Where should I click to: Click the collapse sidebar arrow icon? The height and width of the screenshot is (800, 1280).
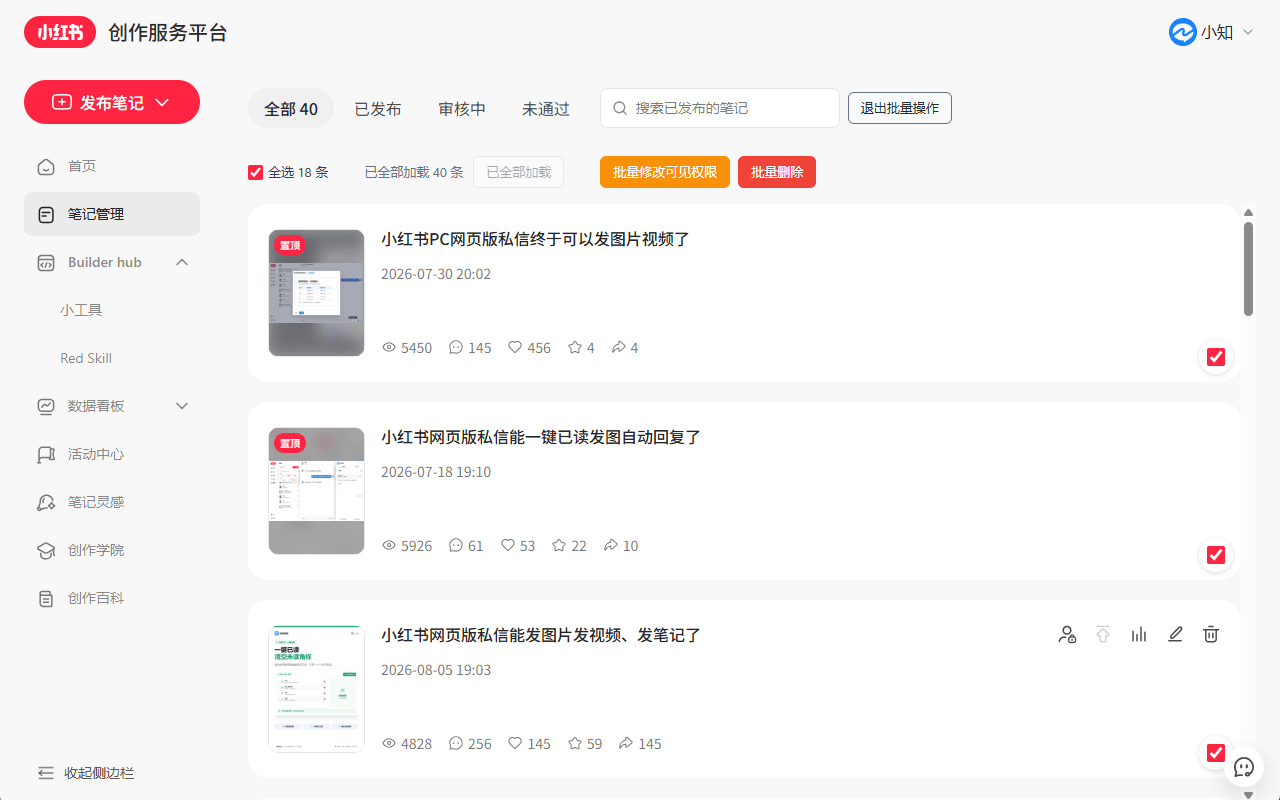[x=46, y=773]
